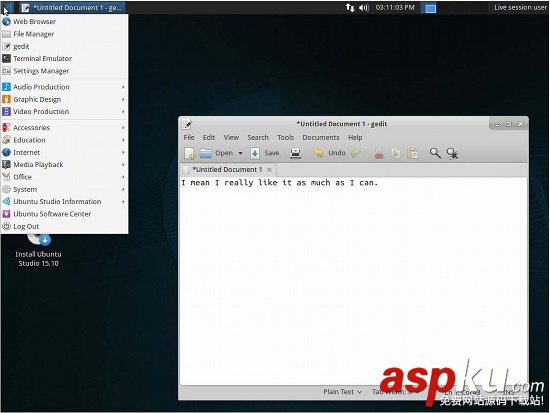Click the Save button in gedit toolbar

coord(265,153)
